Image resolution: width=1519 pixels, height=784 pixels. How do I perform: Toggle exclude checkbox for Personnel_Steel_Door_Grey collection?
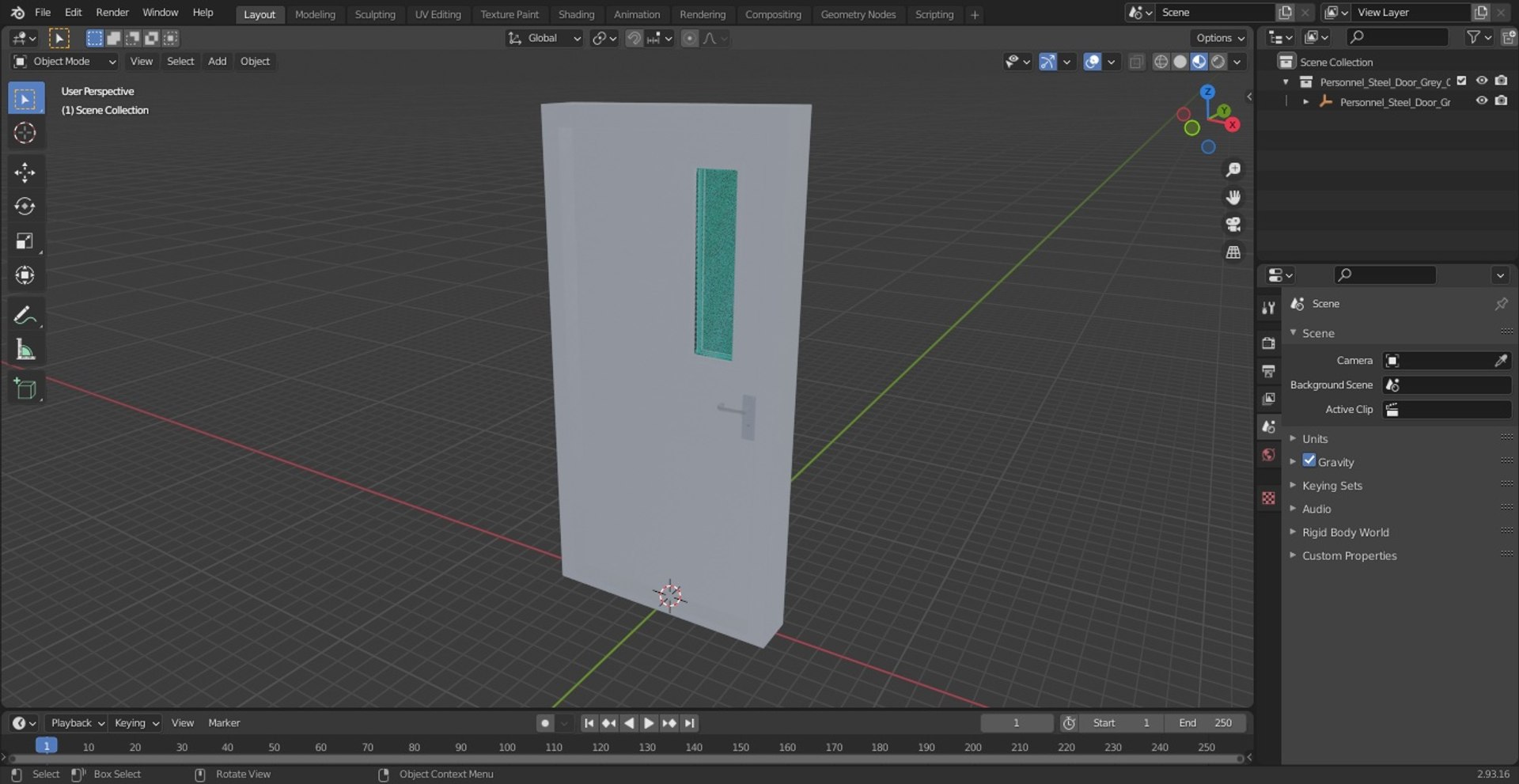(1461, 81)
